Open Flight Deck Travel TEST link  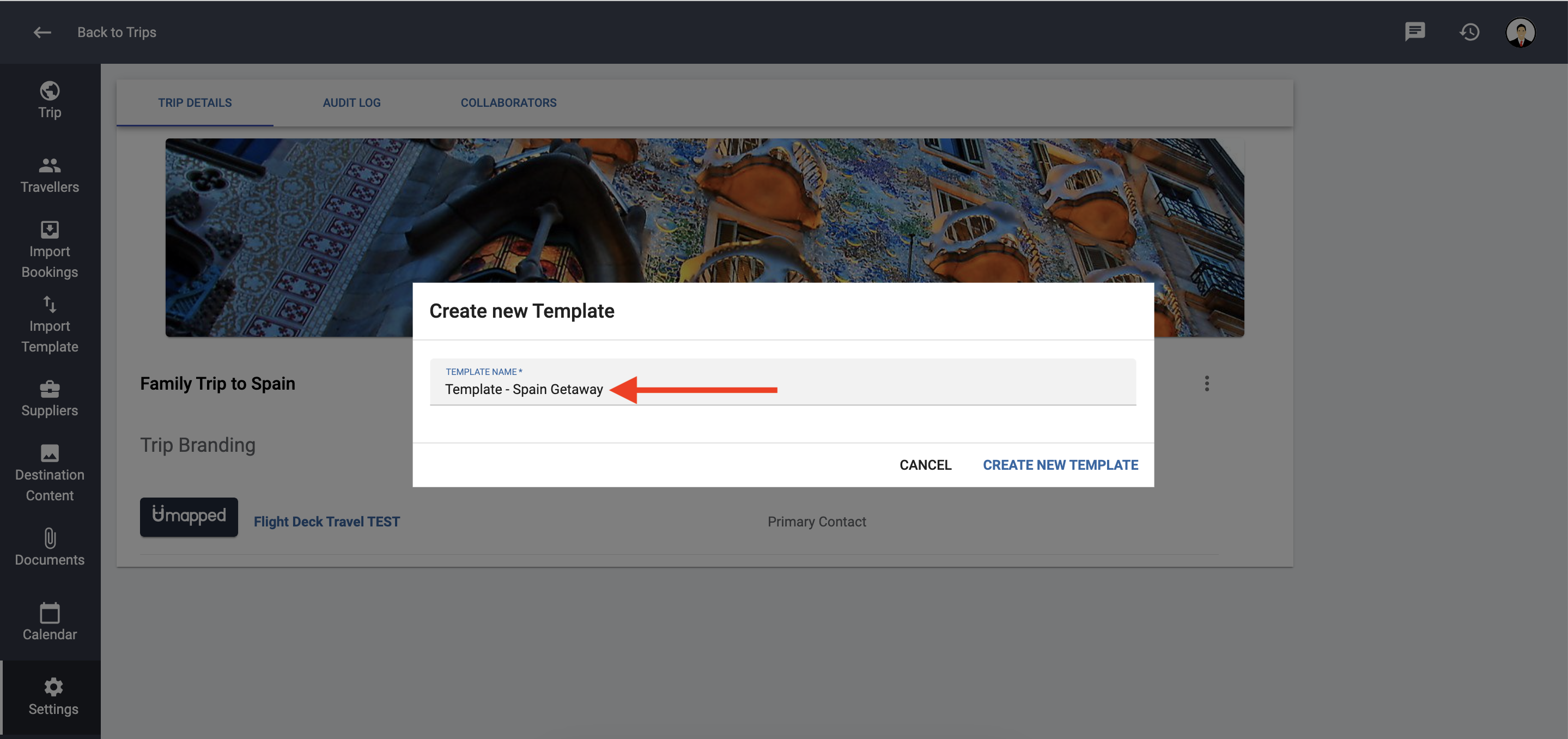point(327,522)
